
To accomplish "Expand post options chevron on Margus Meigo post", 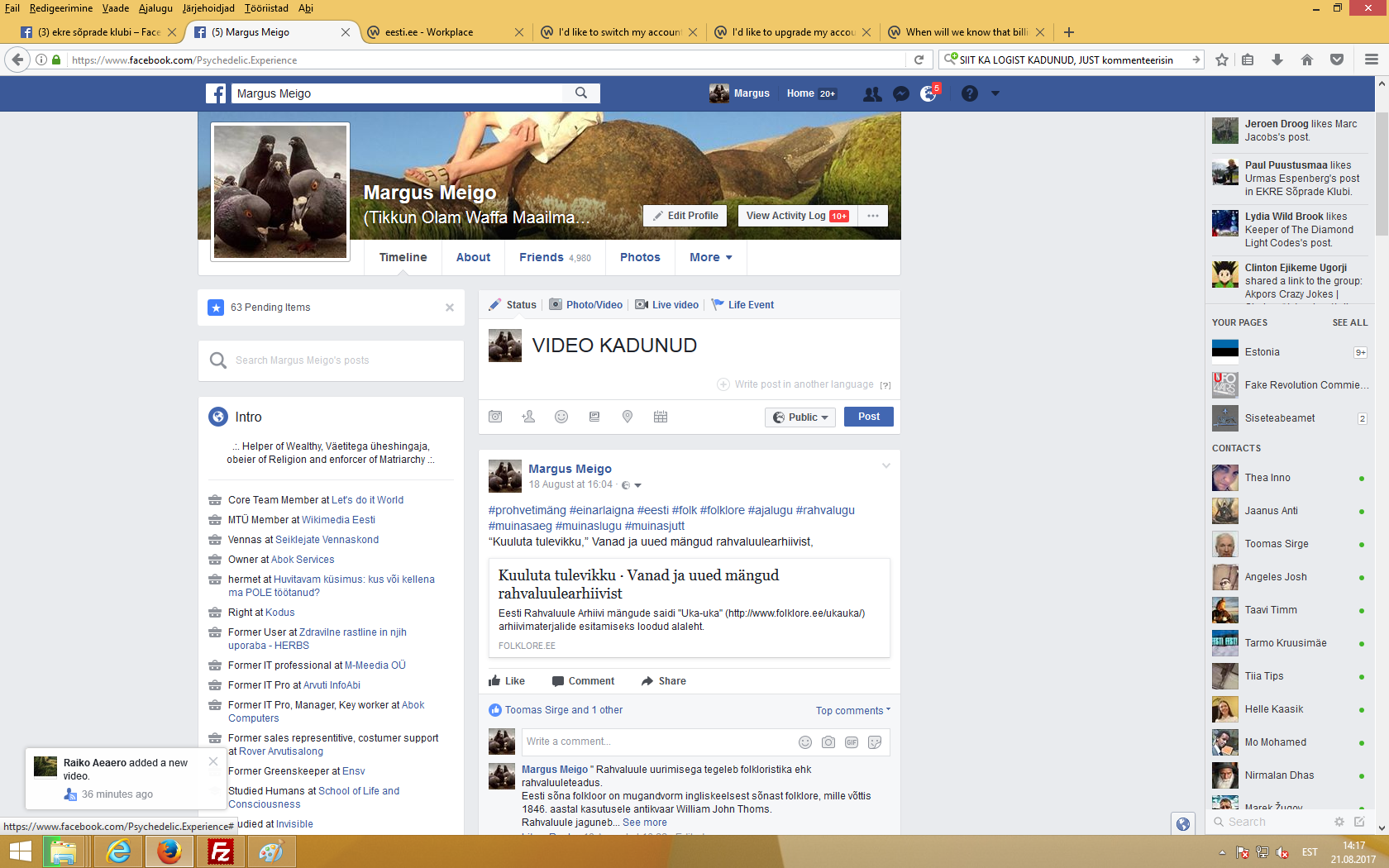I will pyautogui.click(x=886, y=466).
